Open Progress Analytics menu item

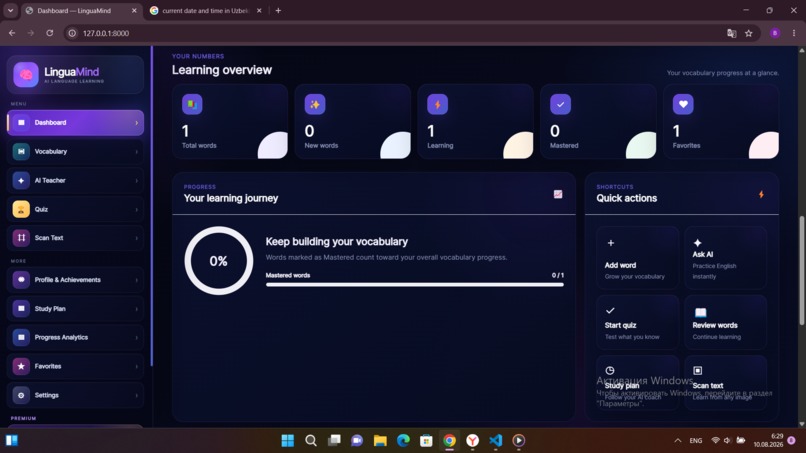[76, 337]
